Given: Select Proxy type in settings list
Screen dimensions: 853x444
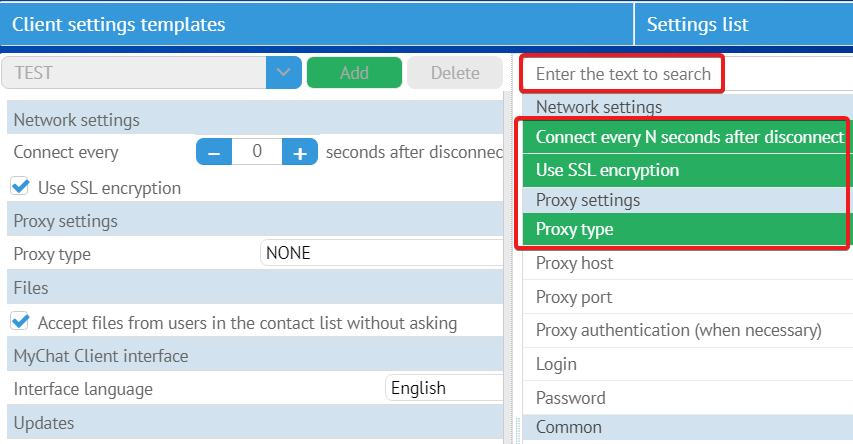Looking at the screenshot, I should coord(575,230).
